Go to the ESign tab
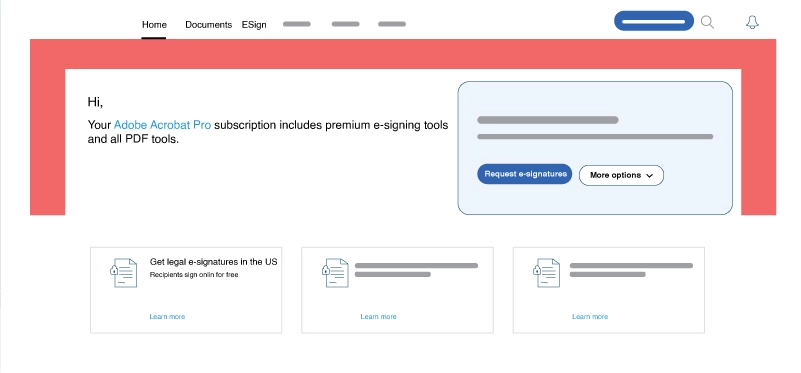Viewport: 801px width, 373px height. tap(254, 25)
